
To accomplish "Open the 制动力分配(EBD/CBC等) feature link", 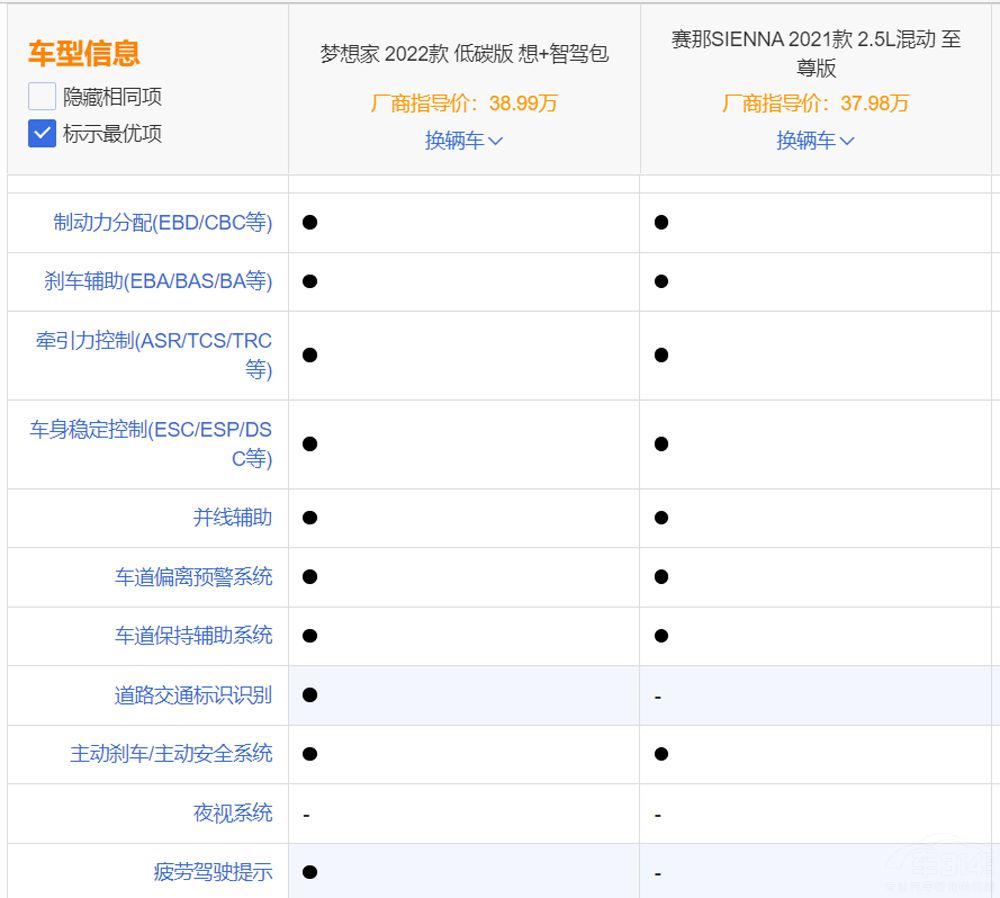I will tap(162, 222).
